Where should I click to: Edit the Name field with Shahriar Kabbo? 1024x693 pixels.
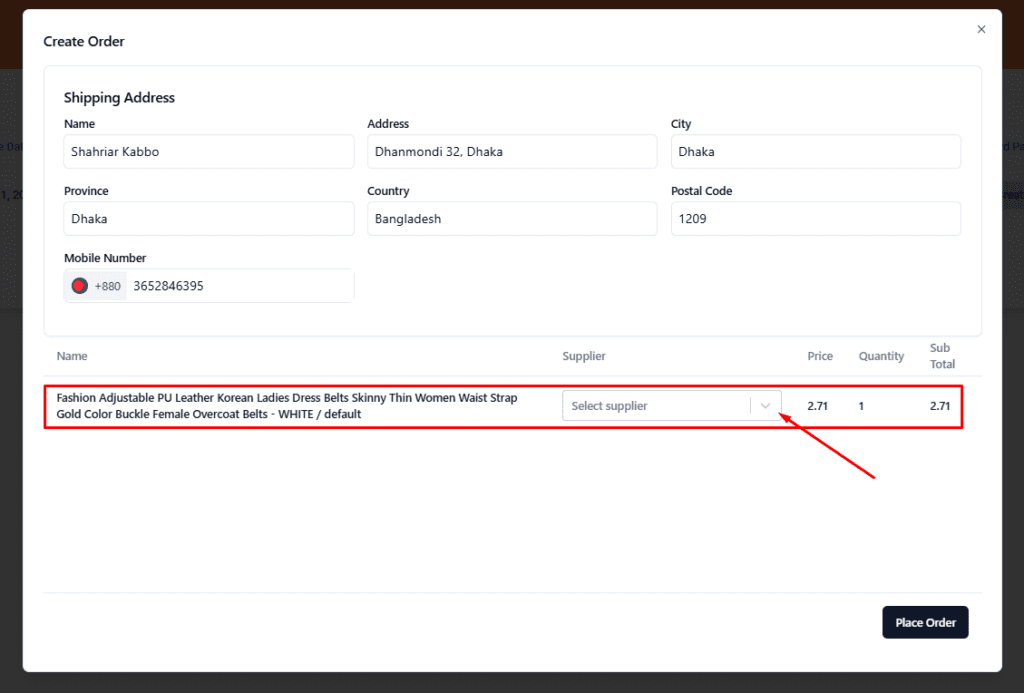[208, 152]
